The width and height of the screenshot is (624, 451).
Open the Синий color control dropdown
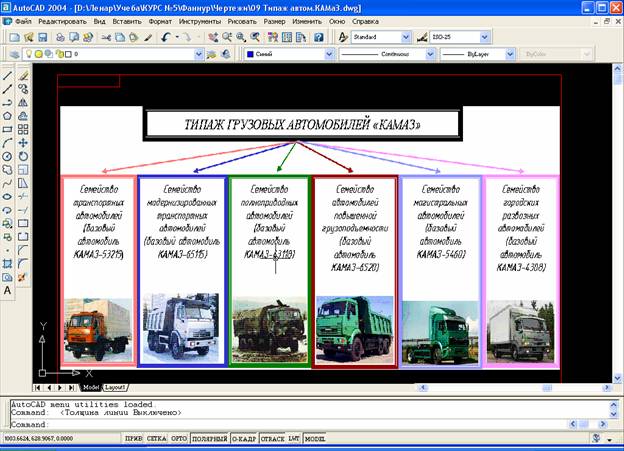point(329,54)
